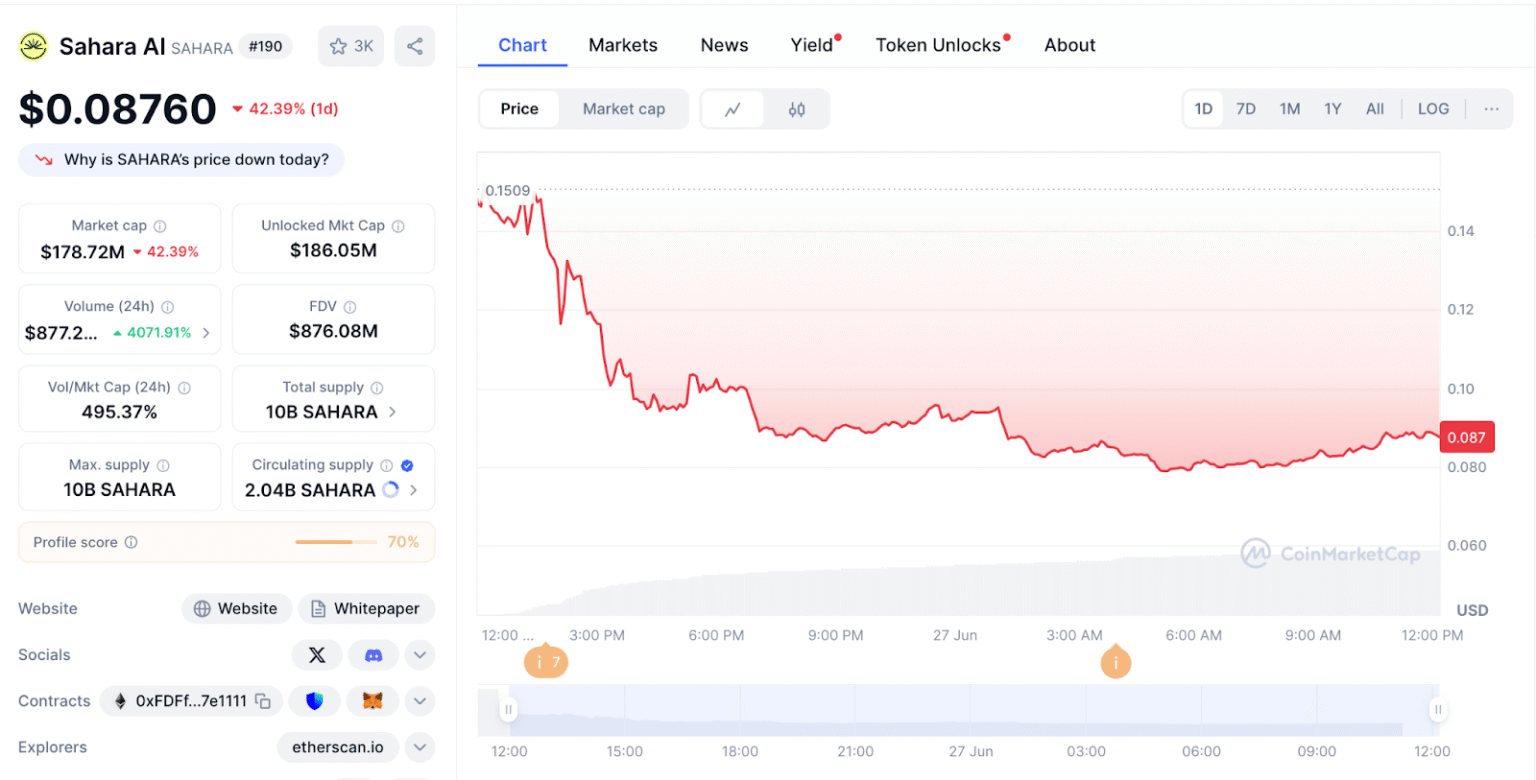
Task: Click the $0.08760 price value
Action: [118, 109]
